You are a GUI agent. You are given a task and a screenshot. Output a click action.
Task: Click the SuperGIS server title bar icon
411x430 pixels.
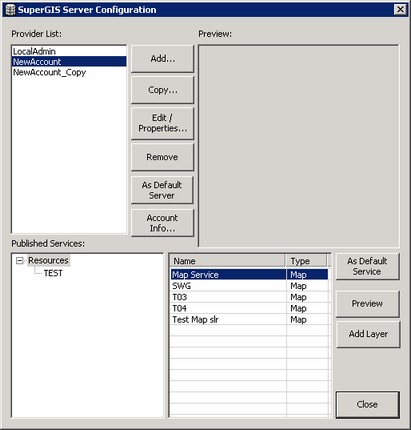[10, 10]
